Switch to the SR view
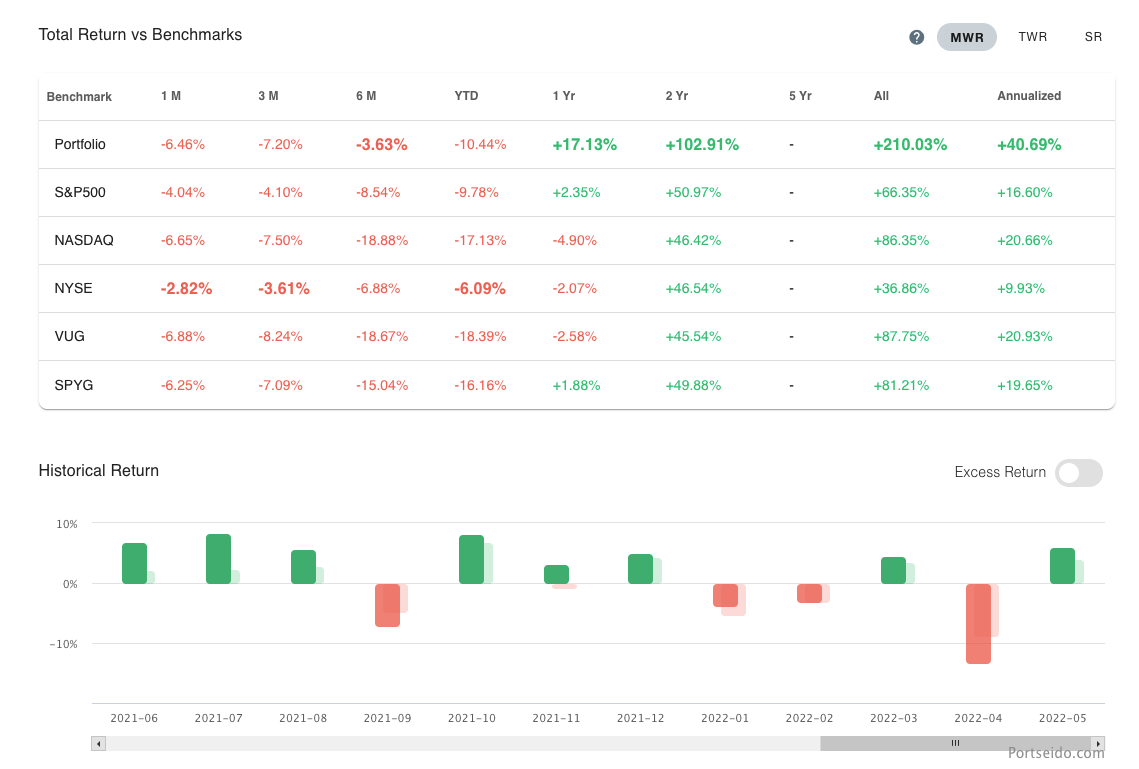The height and width of the screenshot is (769, 1139). tap(1093, 37)
